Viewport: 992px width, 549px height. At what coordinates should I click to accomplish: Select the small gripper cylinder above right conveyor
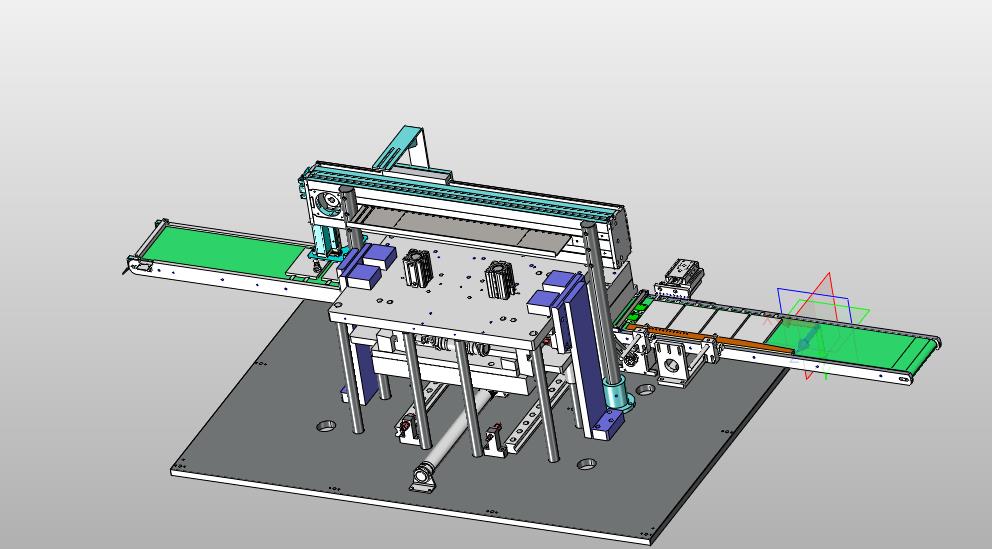(x=679, y=279)
